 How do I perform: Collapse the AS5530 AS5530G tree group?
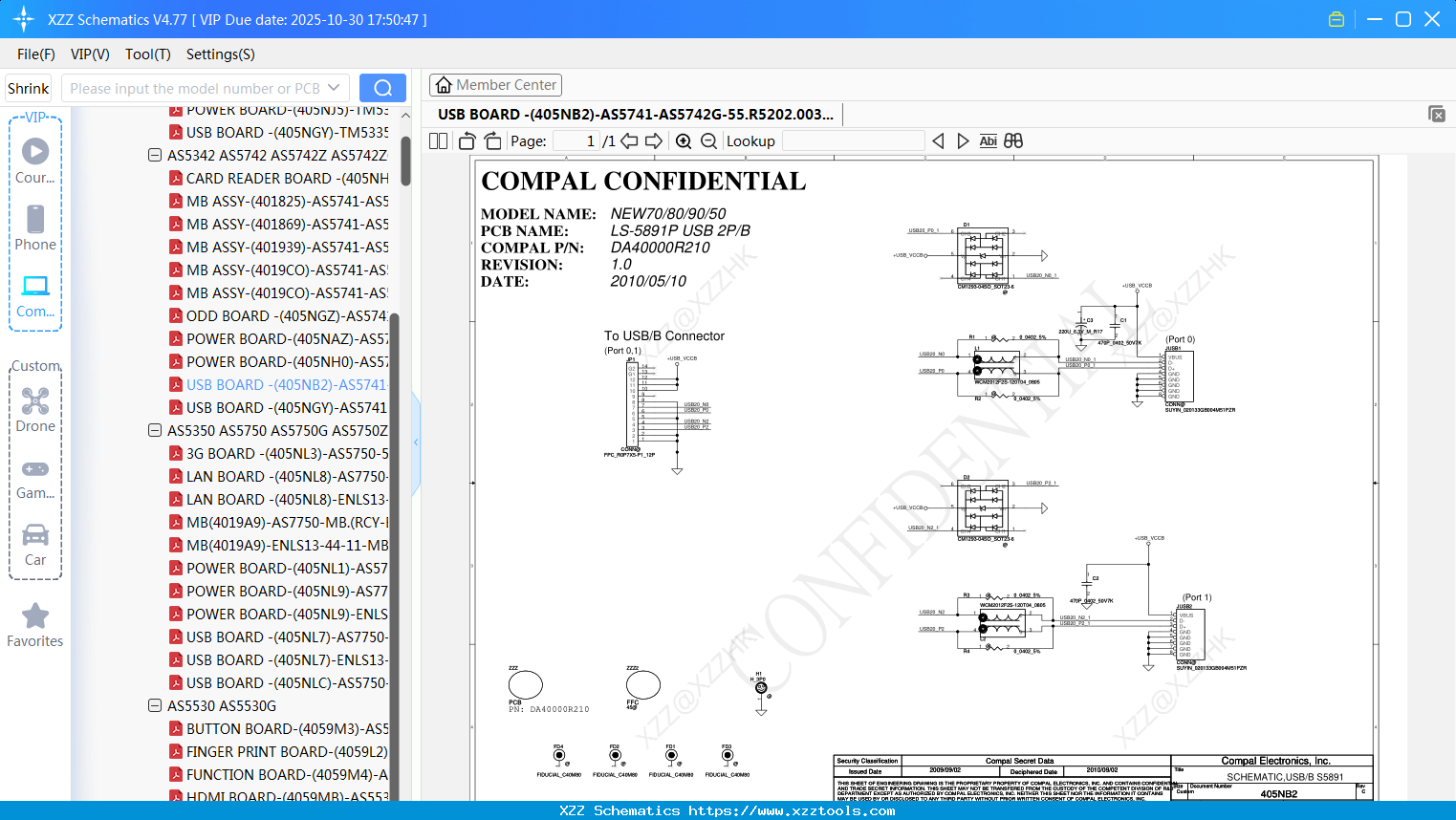pos(155,705)
